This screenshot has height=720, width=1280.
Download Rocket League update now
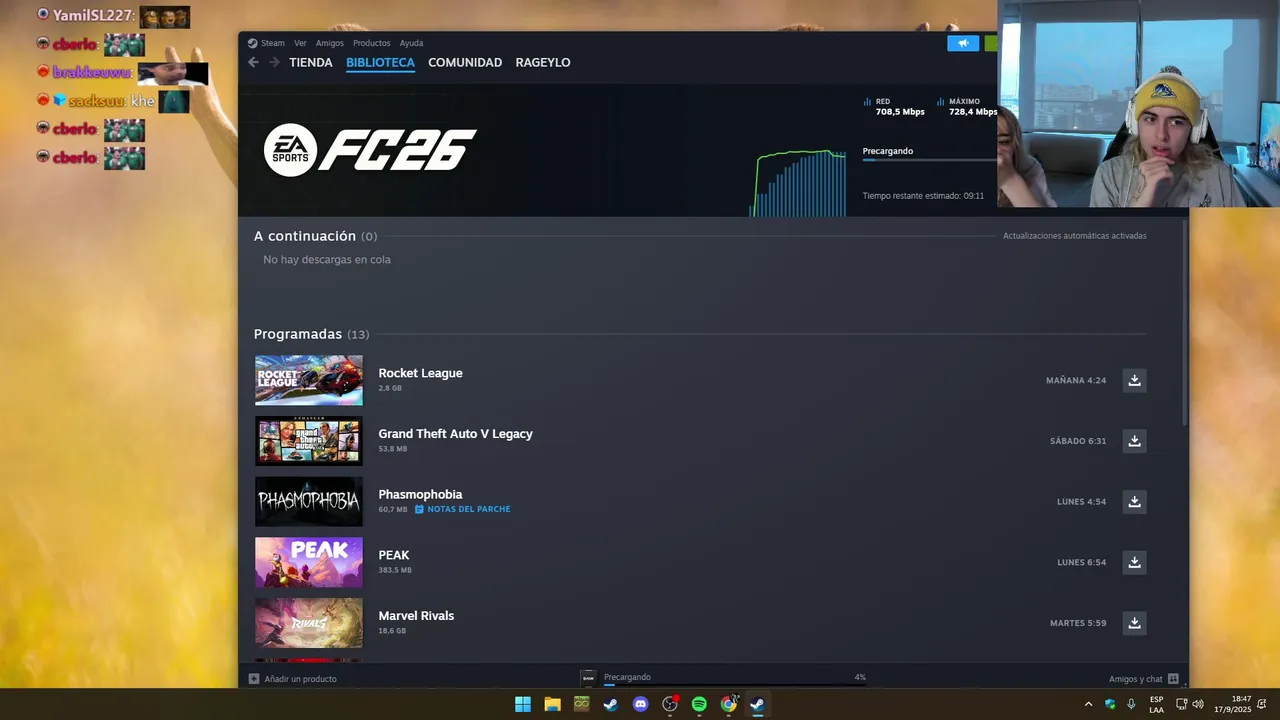[x=1134, y=380]
